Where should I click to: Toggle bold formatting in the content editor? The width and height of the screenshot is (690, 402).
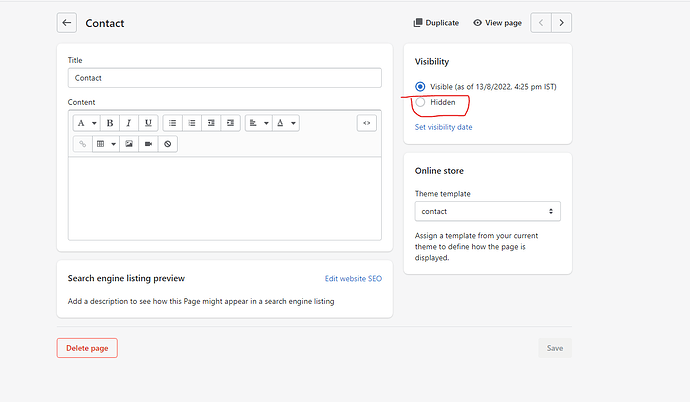pyautogui.click(x=109, y=123)
